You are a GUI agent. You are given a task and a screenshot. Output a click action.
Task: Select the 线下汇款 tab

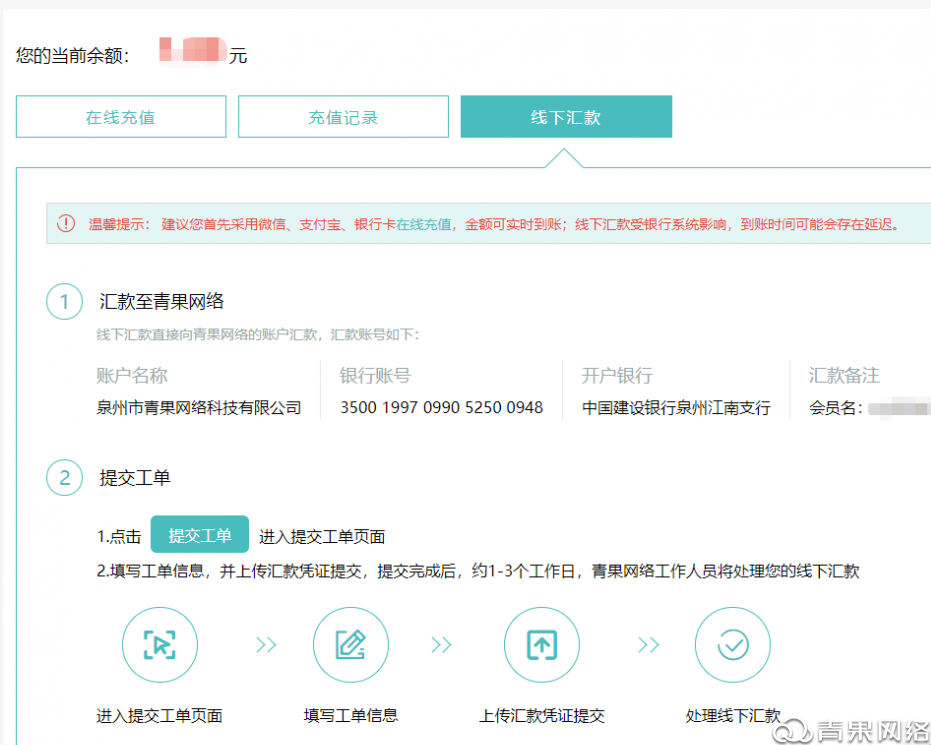click(x=566, y=117)
